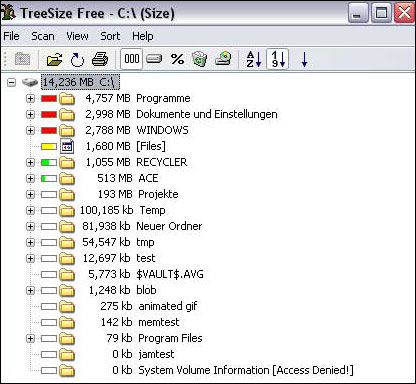
Task: Click the CD drive toolbar icon
Action: click(223, 58)
